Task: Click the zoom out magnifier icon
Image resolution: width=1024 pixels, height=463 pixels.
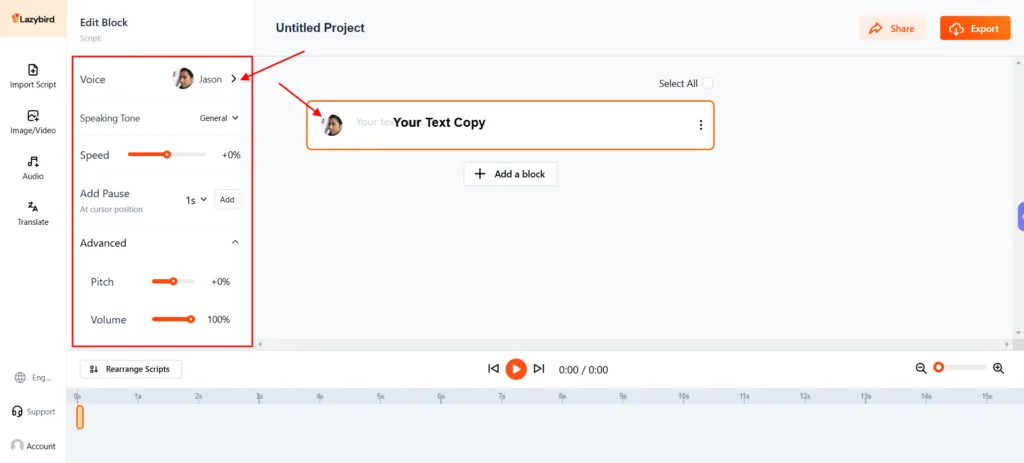Action: tap(921, 368)
